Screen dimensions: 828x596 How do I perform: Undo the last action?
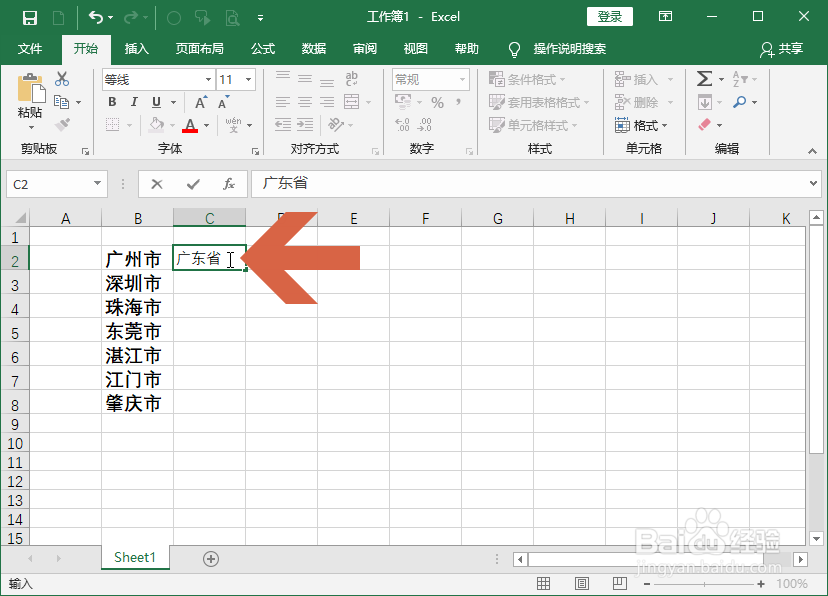pyautogui.click(x=96, y=18)
